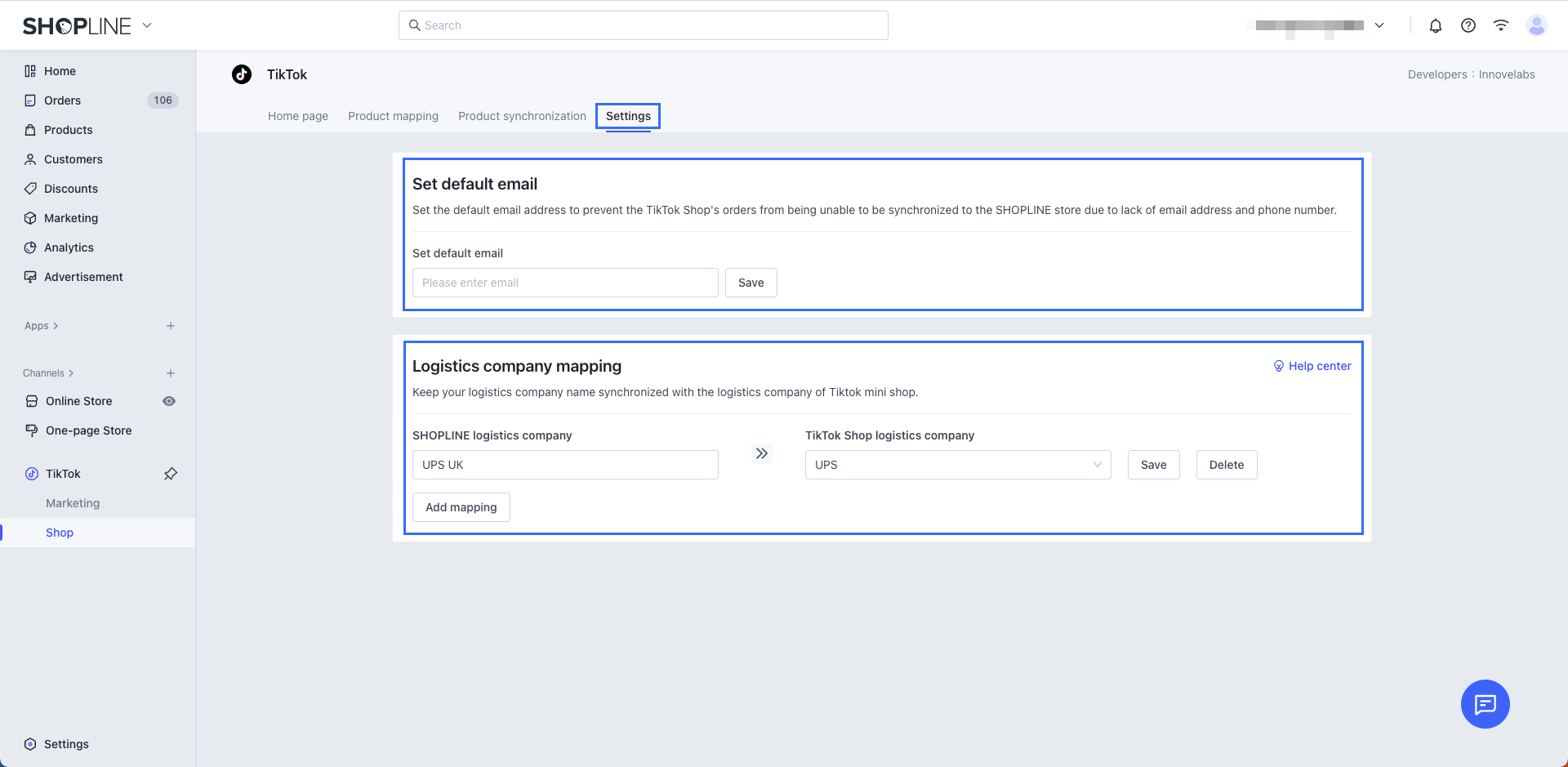Click the double-arrow mapping icon

pyautogui.click(x=761, y=453)
